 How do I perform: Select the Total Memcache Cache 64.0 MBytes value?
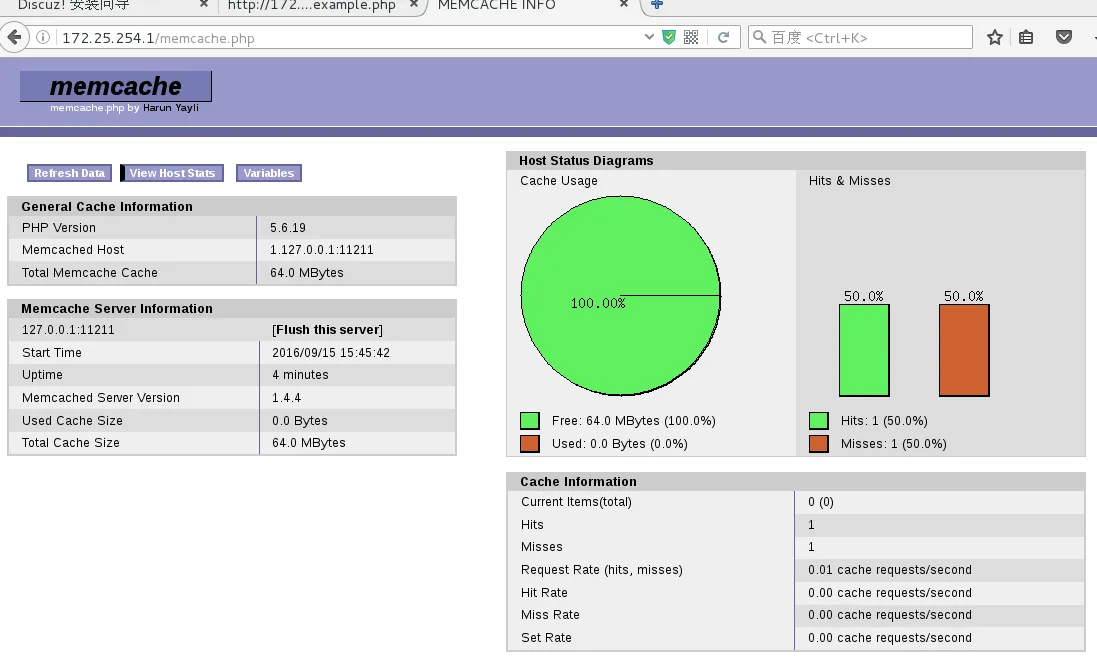click(x=306, y=273)
